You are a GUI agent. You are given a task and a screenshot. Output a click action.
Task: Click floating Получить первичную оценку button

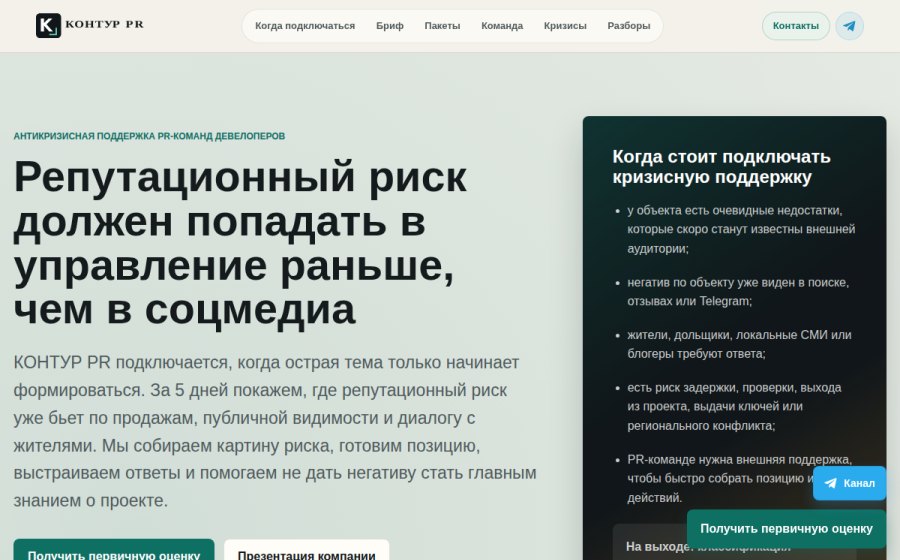click(786, 528)
